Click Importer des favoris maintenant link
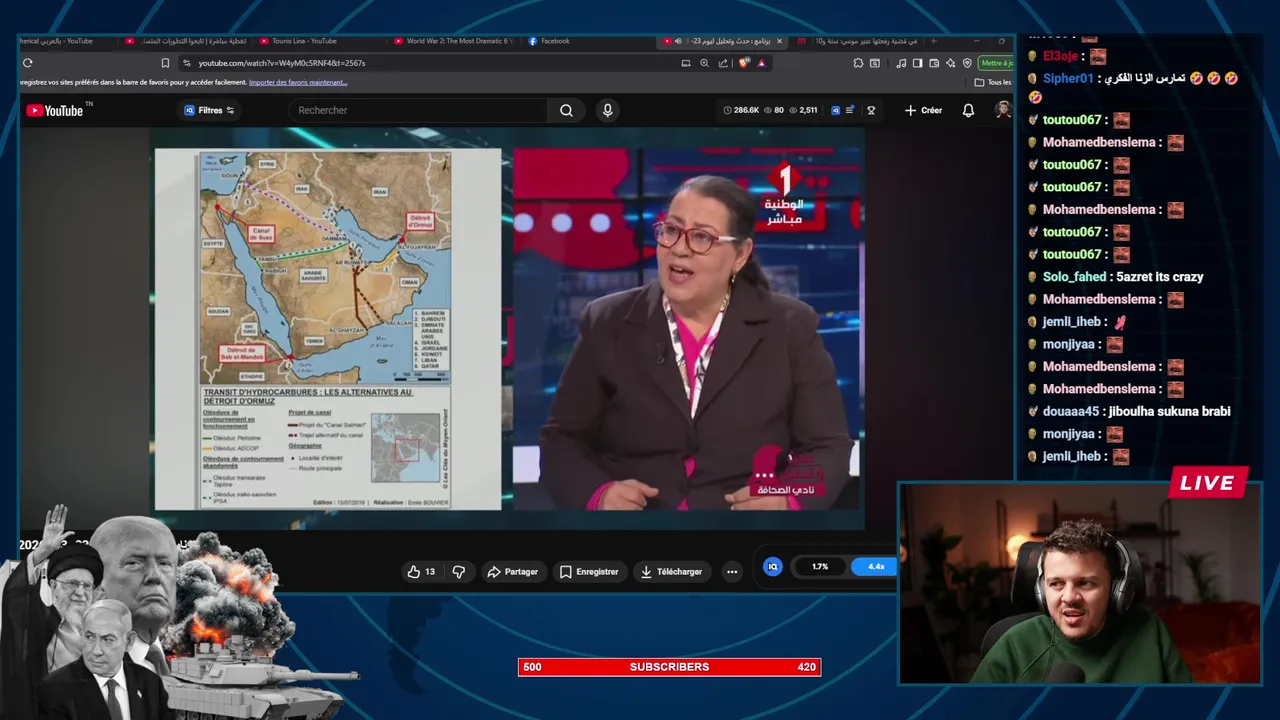 (x=298, y=82)
